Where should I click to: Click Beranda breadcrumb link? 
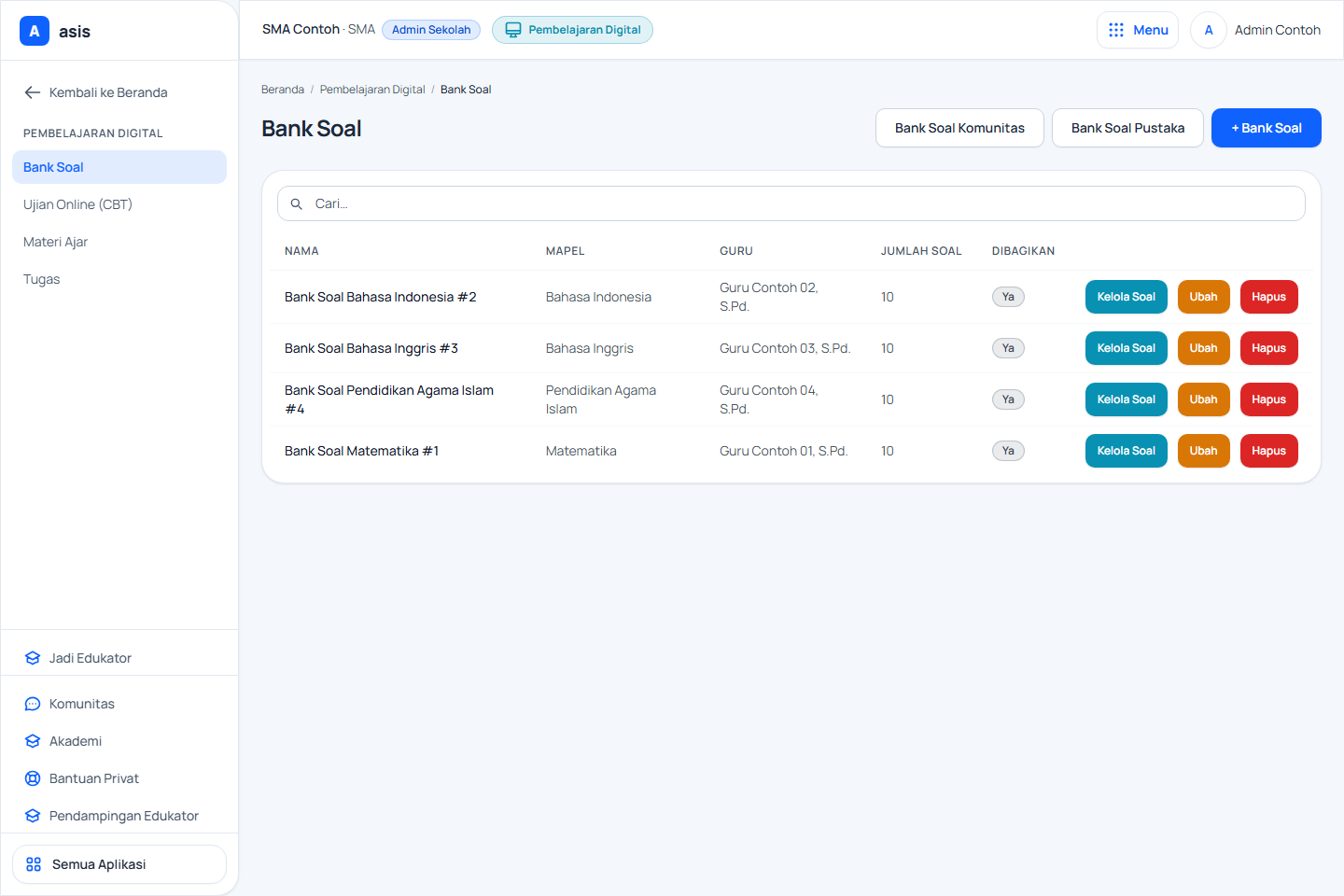click(x=283, y=90)
